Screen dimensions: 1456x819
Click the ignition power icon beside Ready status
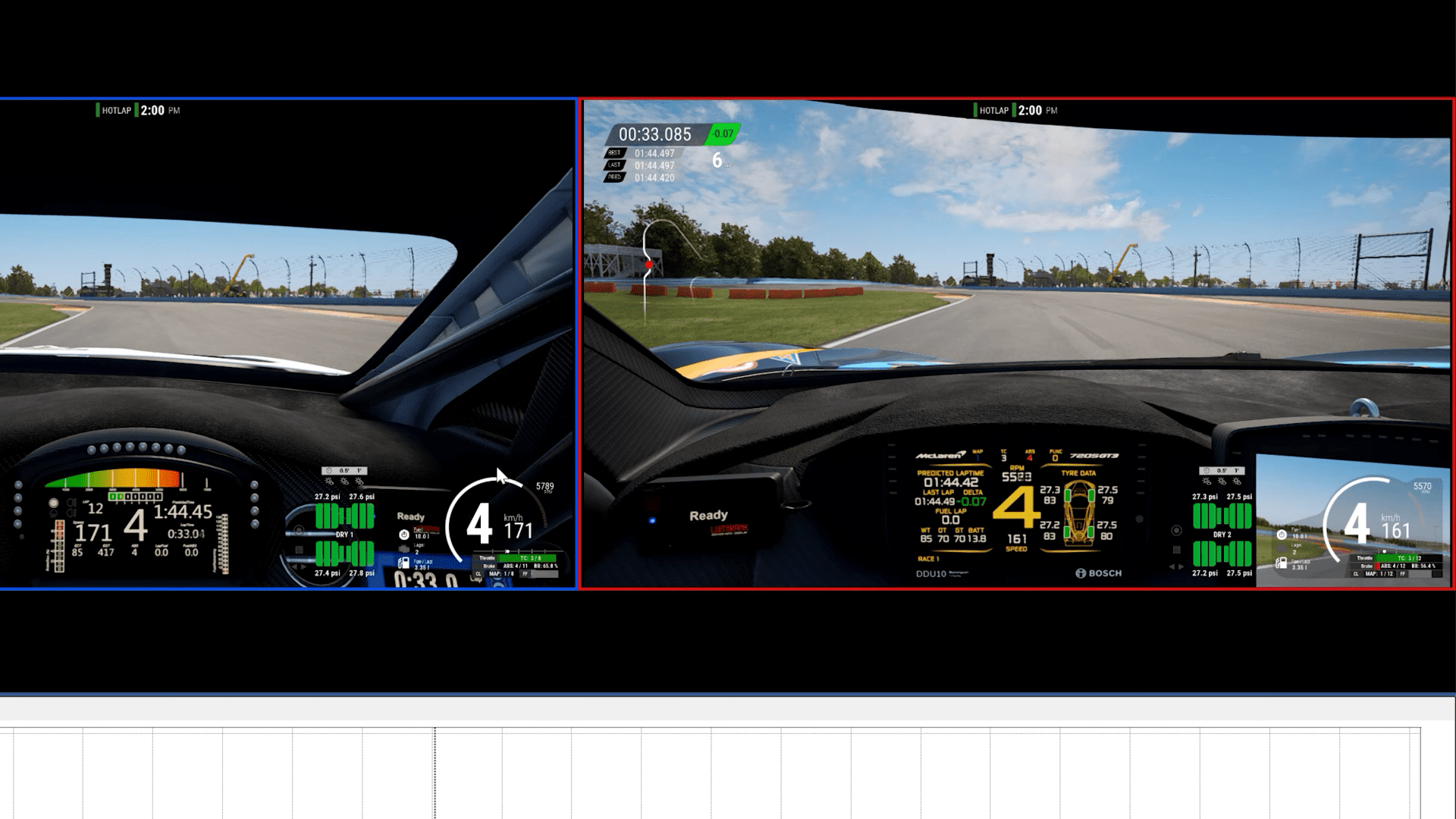[404, 535]
